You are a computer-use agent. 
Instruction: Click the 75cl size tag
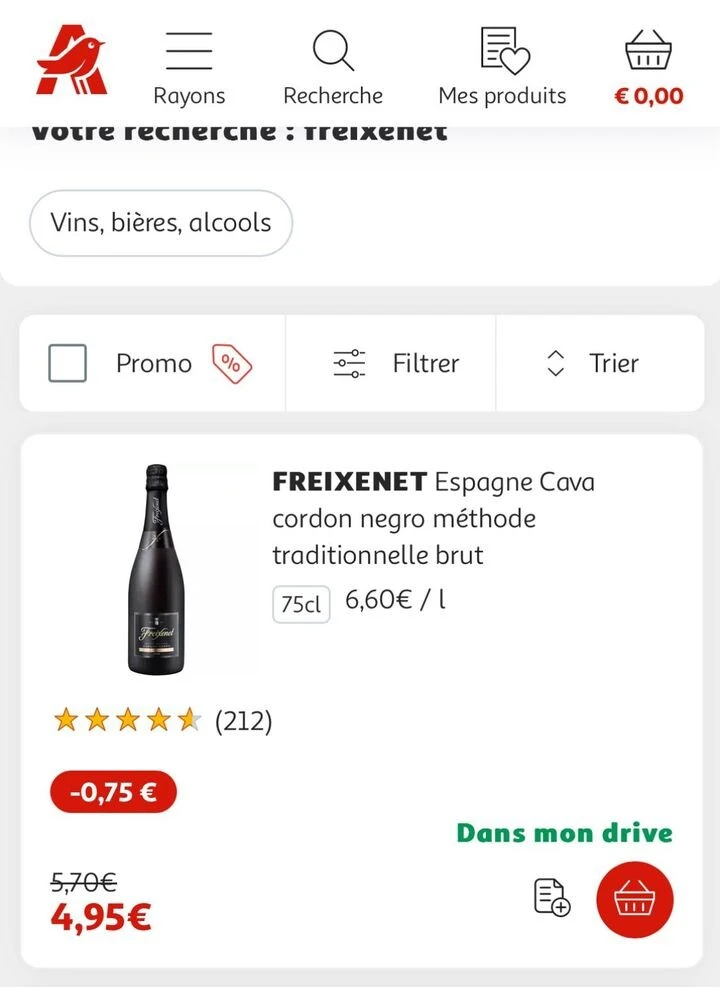(301, 604)
